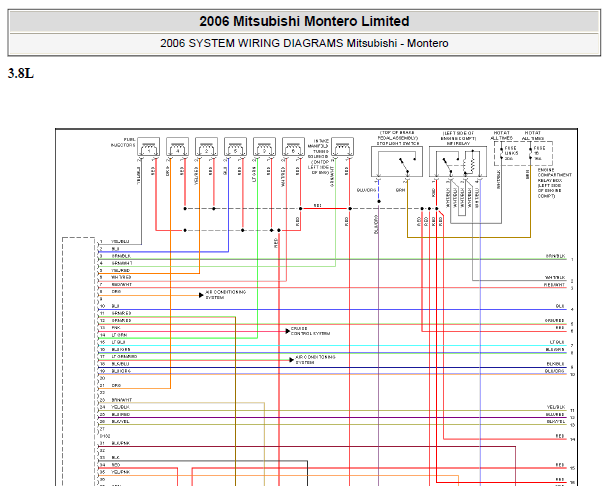This screenshot has height=486, width=607.
Task: Click right-edge 'YEL/BLK' wire label numbered 11
Action: pos(556,407)
